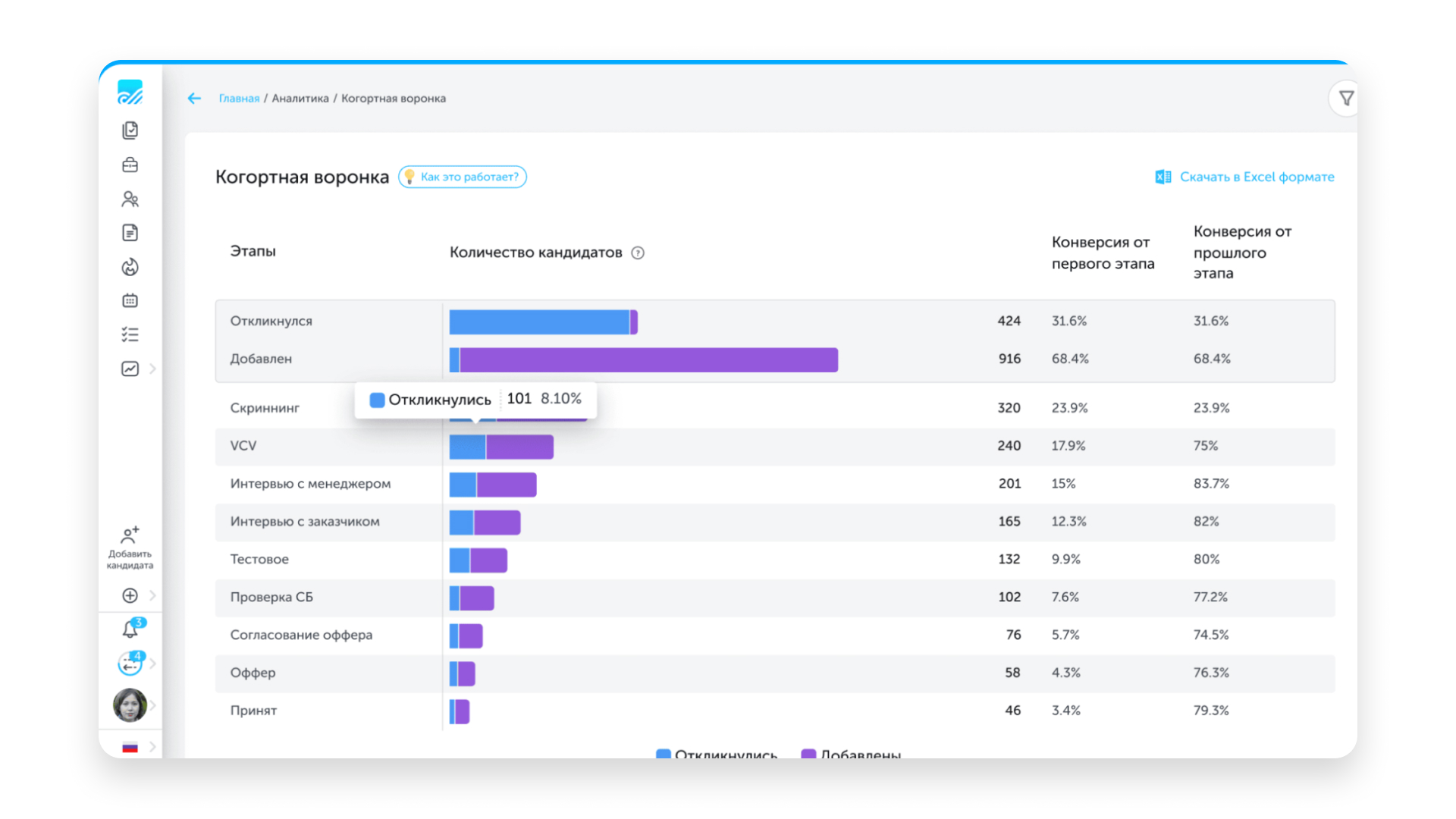The width and height of the screenshot is (1456, 819).
Task: Expand the plus circle create menu chevron
Action: click(x=152, y=595)
